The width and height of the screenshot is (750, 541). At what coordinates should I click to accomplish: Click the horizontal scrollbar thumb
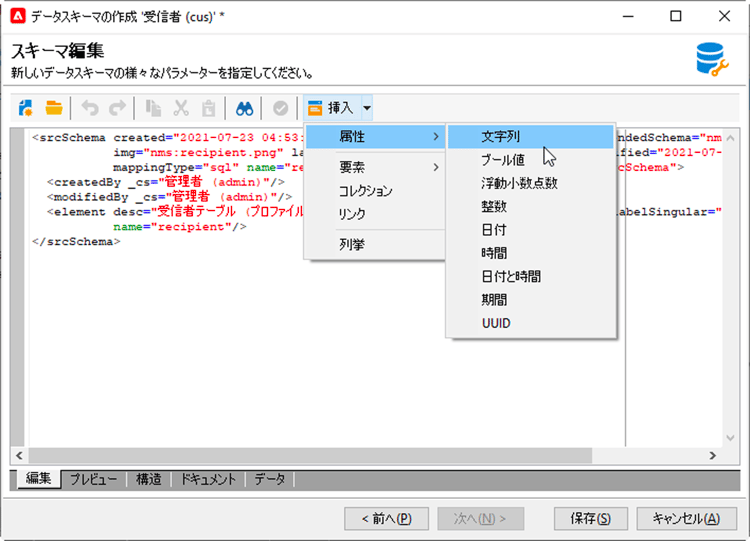click(x=310, y=456)
